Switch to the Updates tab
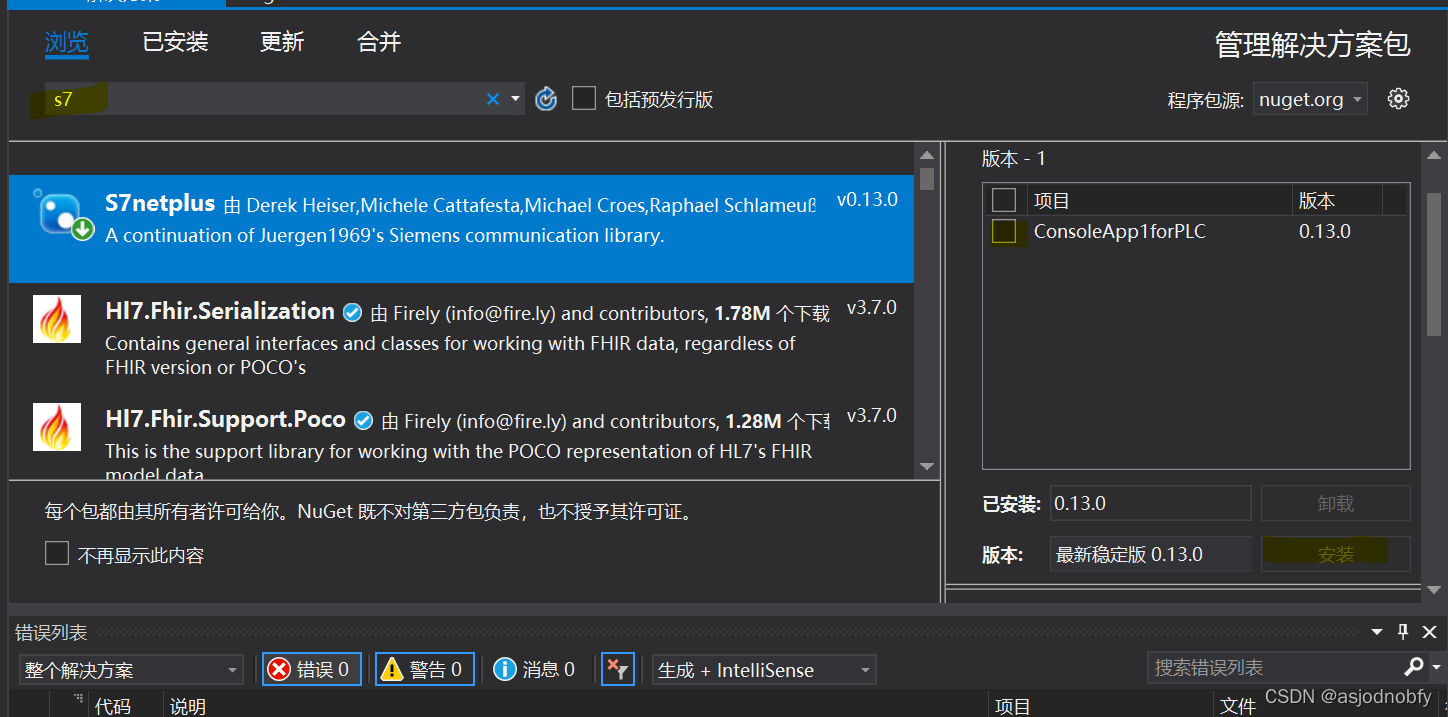 pos(282,42)
